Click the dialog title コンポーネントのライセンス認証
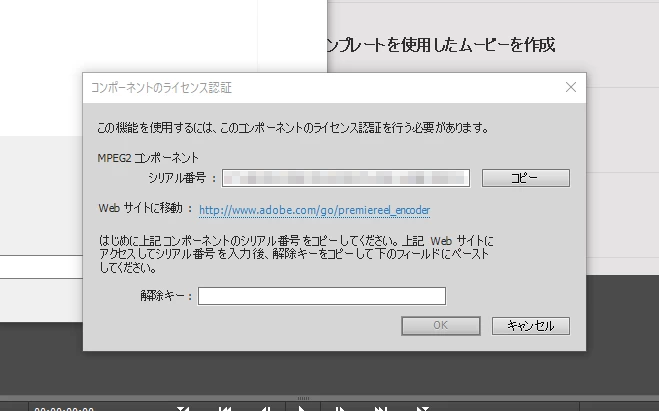 pyautogui.click(x=161, y=87)
